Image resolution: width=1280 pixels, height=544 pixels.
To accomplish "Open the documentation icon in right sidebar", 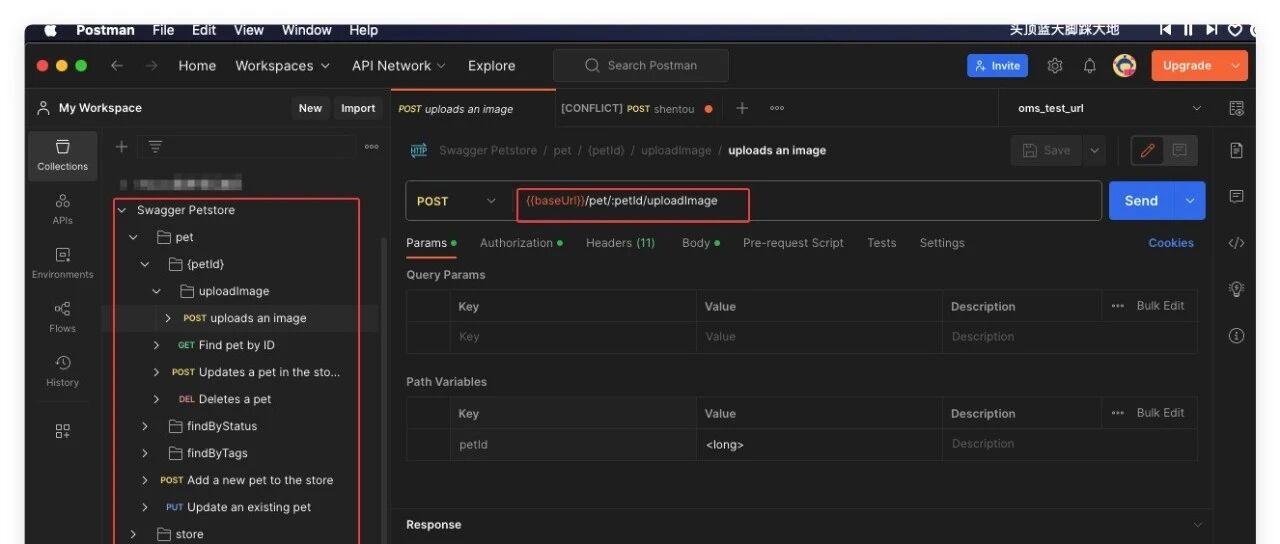I will (1237, 151).
